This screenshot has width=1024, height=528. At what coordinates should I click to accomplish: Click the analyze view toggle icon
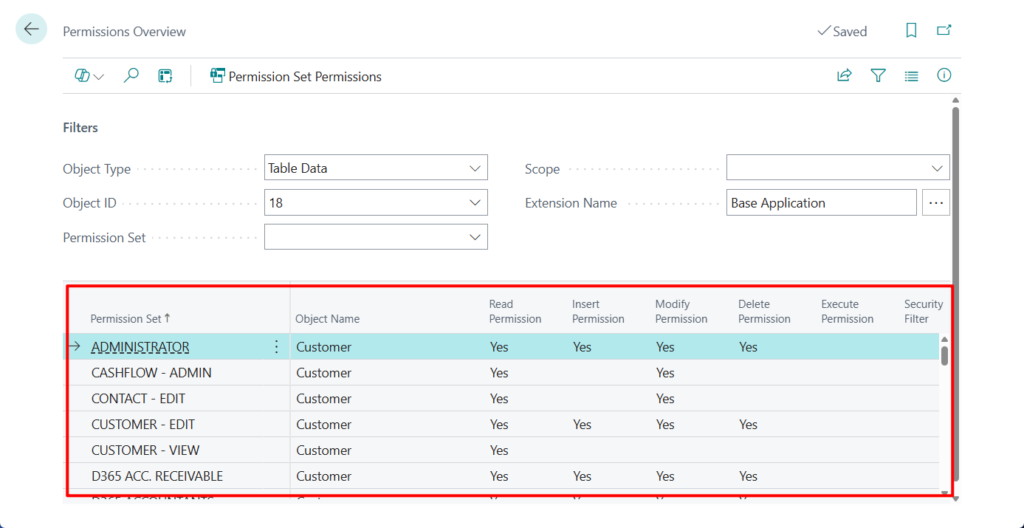pyautogui.click(x=89, y=76)
